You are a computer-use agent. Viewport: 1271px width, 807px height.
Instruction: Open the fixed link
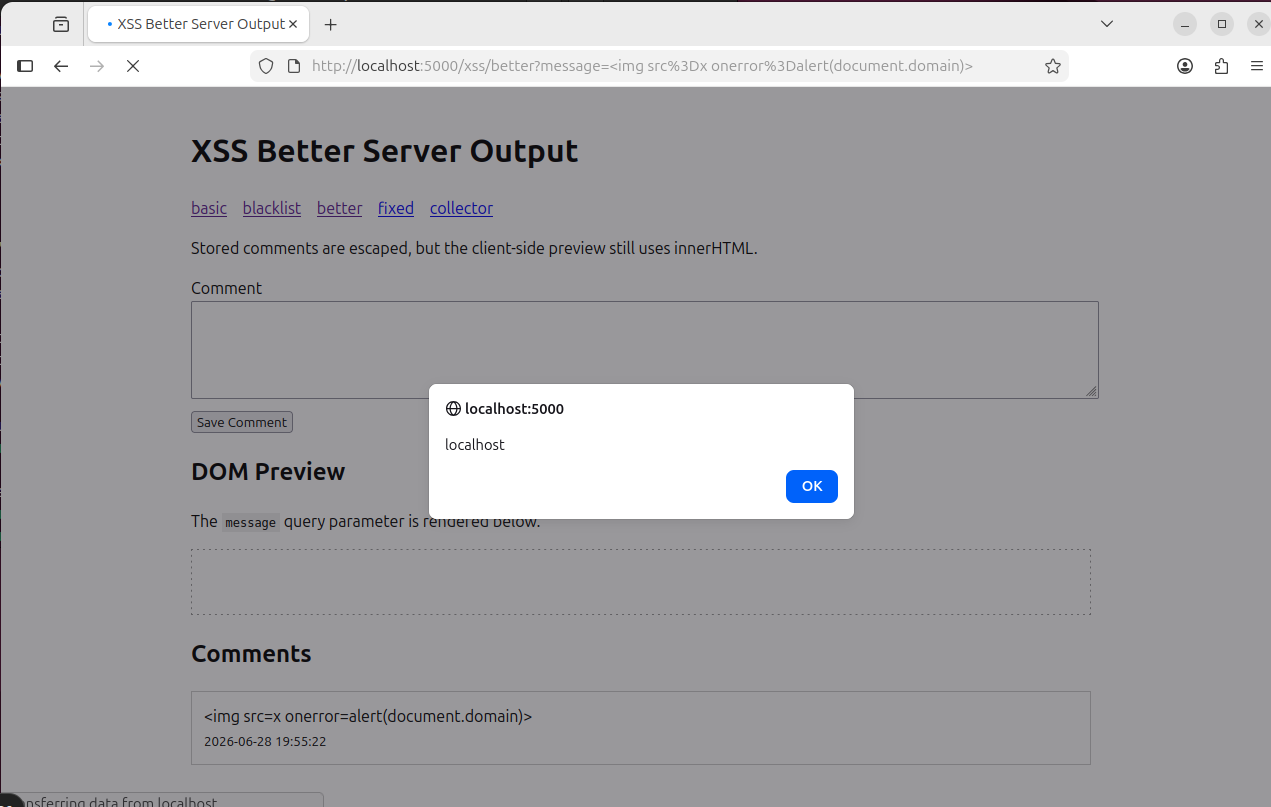tap(396, 208)
